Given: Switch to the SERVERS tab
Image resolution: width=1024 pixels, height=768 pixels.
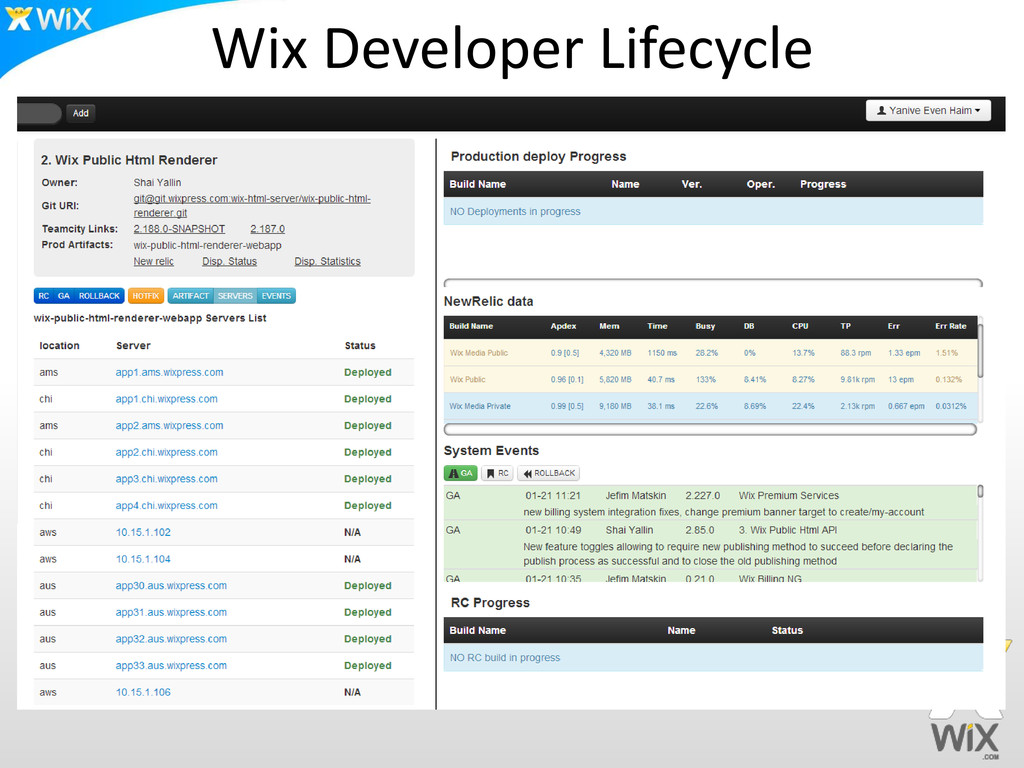Looking at the screenshot, I should click(235, 296).
